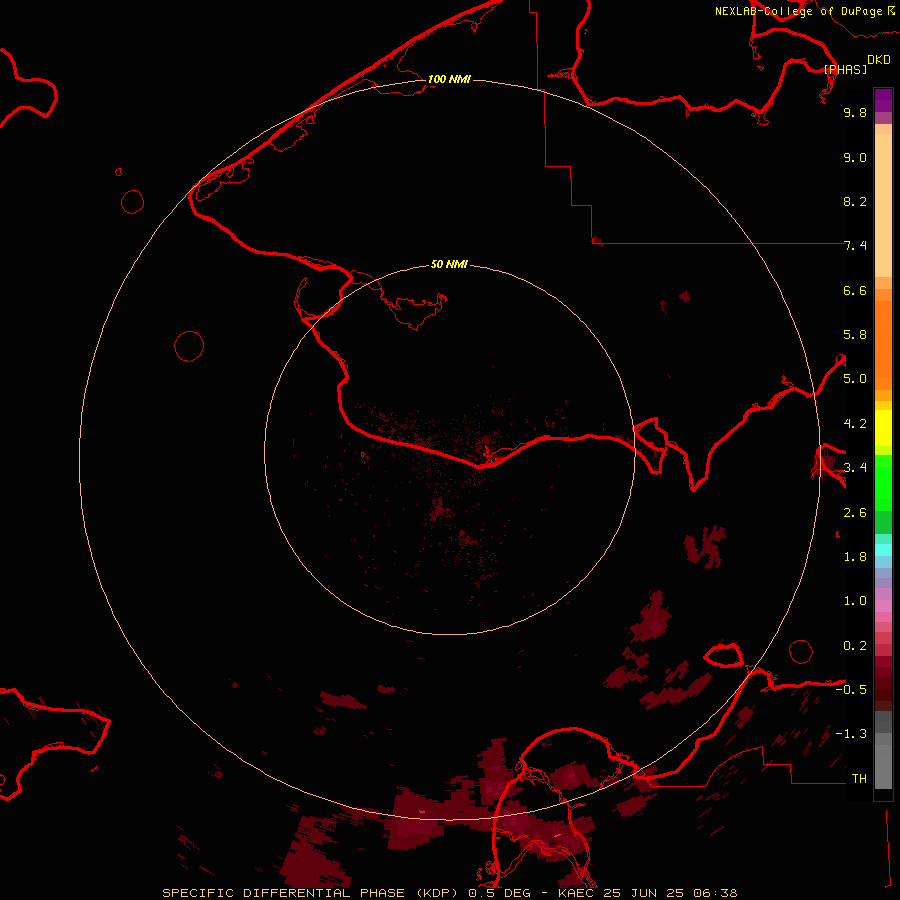900x900 pixels.
Task: Click the SPECIFIC DIFFERENTIAL PHASE (KDP) caption text
Action: point(311,893)
